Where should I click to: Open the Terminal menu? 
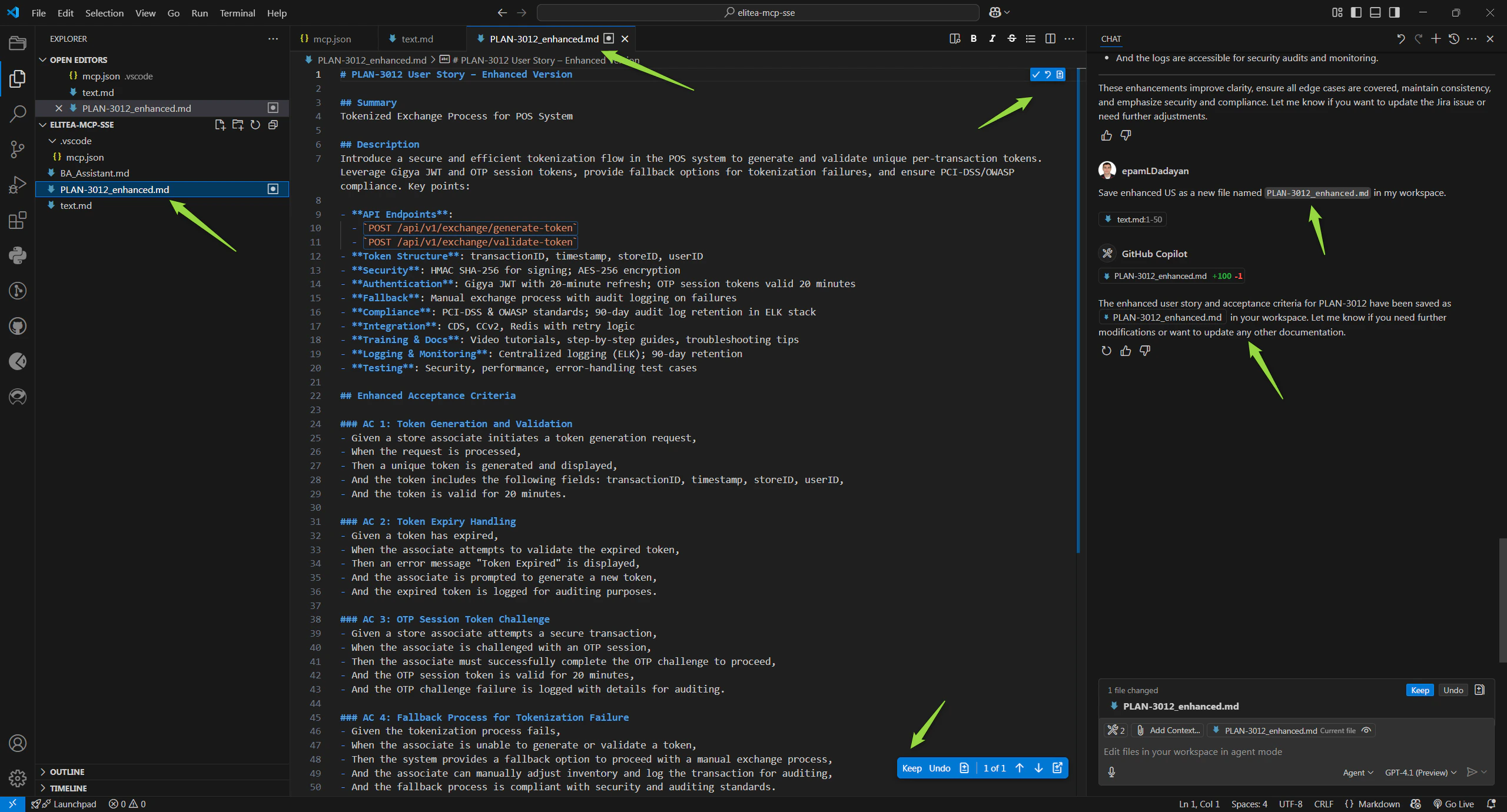pyautogui.click(x=237, y=12)
